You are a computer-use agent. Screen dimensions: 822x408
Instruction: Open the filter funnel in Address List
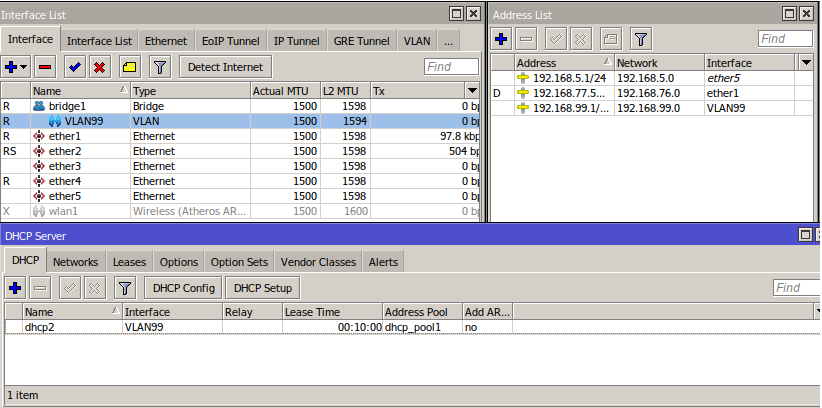point(641,39)
